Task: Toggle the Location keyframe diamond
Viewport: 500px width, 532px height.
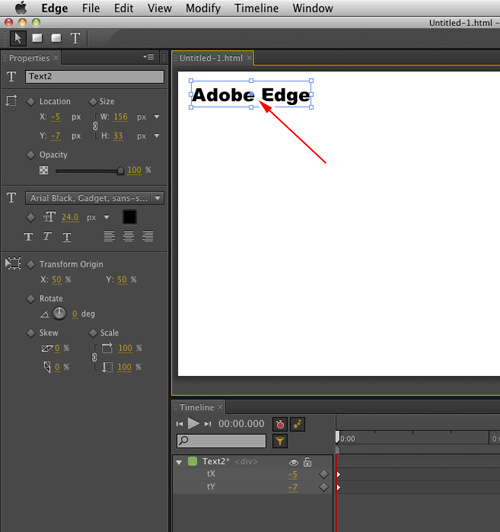Action: (31, 101)
